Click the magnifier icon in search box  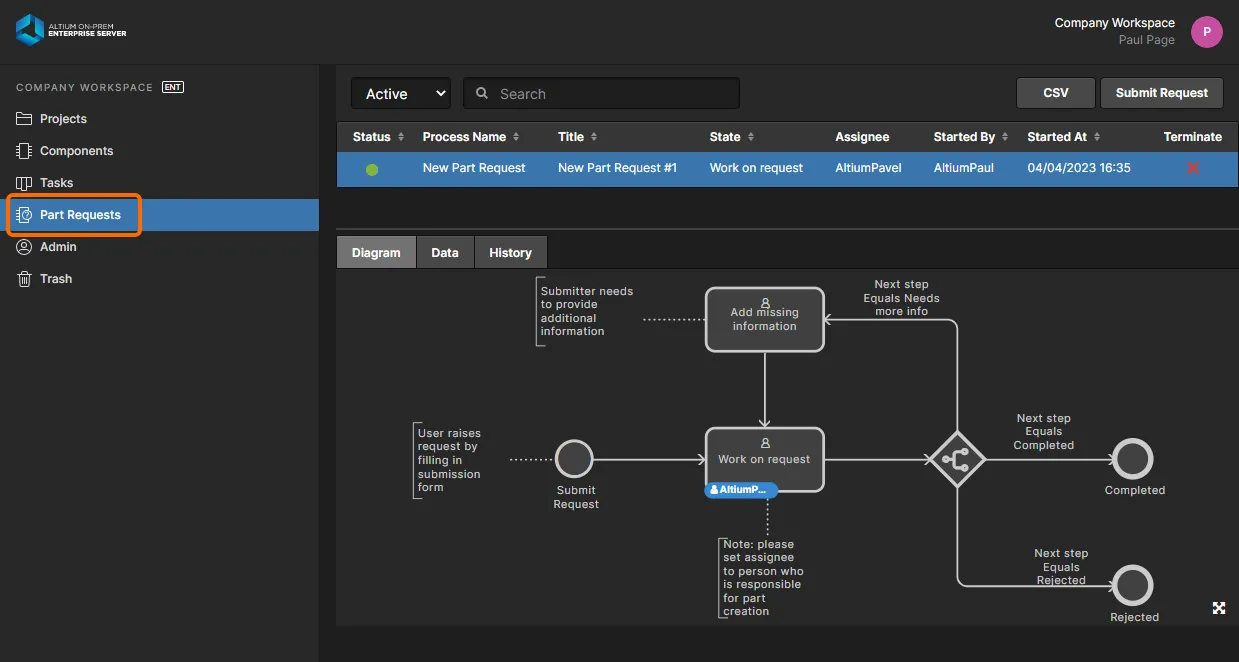482,93
